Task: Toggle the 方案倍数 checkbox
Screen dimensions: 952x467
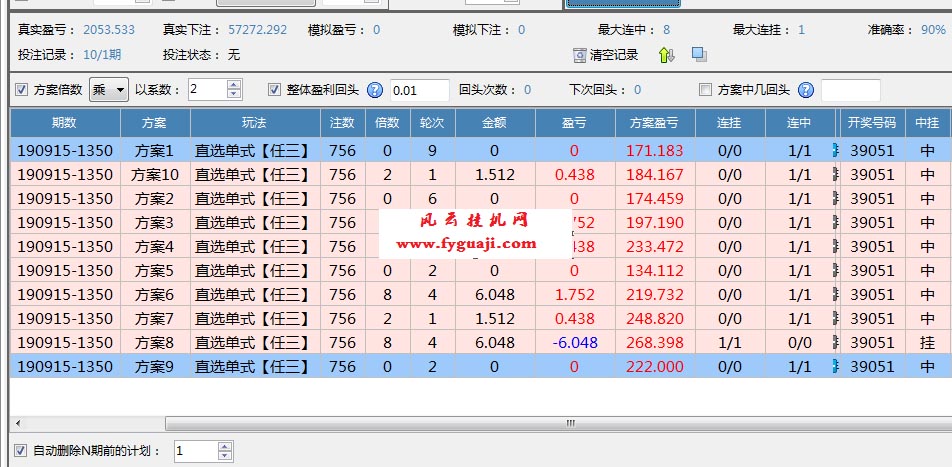Action: coord(21,90)
